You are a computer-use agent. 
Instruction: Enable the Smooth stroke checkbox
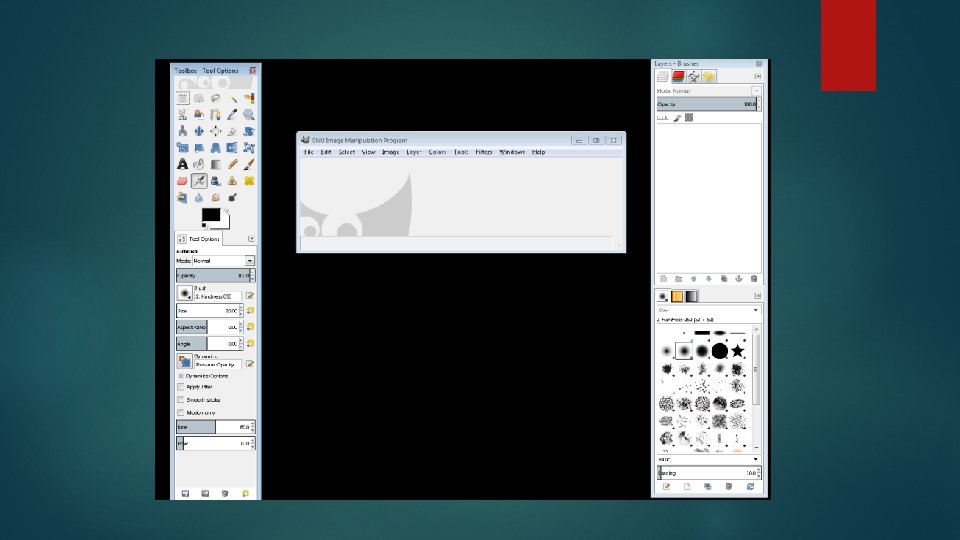pos(181,400)
